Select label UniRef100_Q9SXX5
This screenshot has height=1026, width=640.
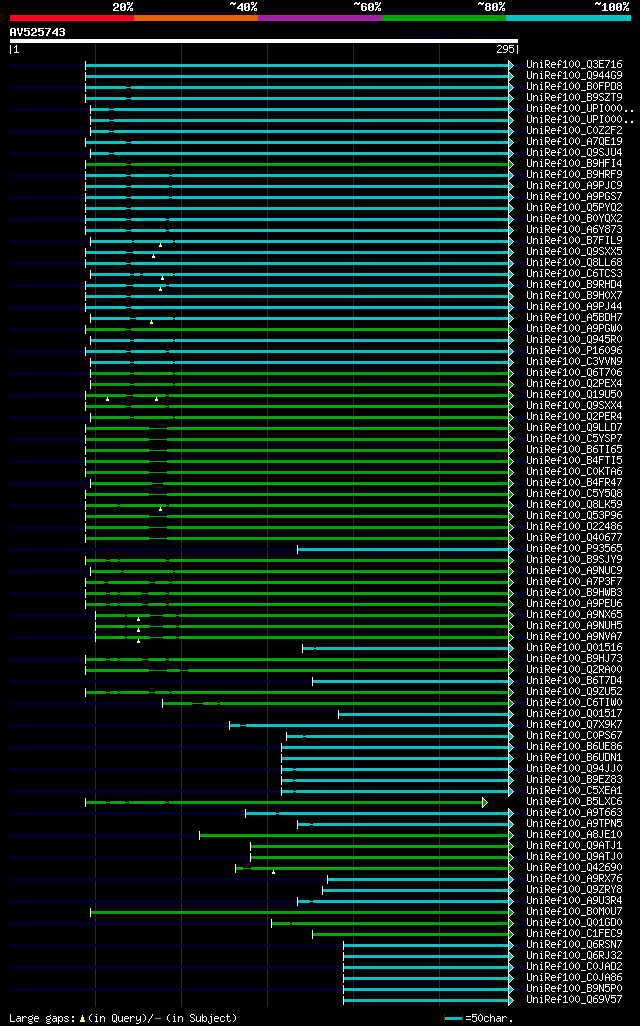tap(575, 251)
